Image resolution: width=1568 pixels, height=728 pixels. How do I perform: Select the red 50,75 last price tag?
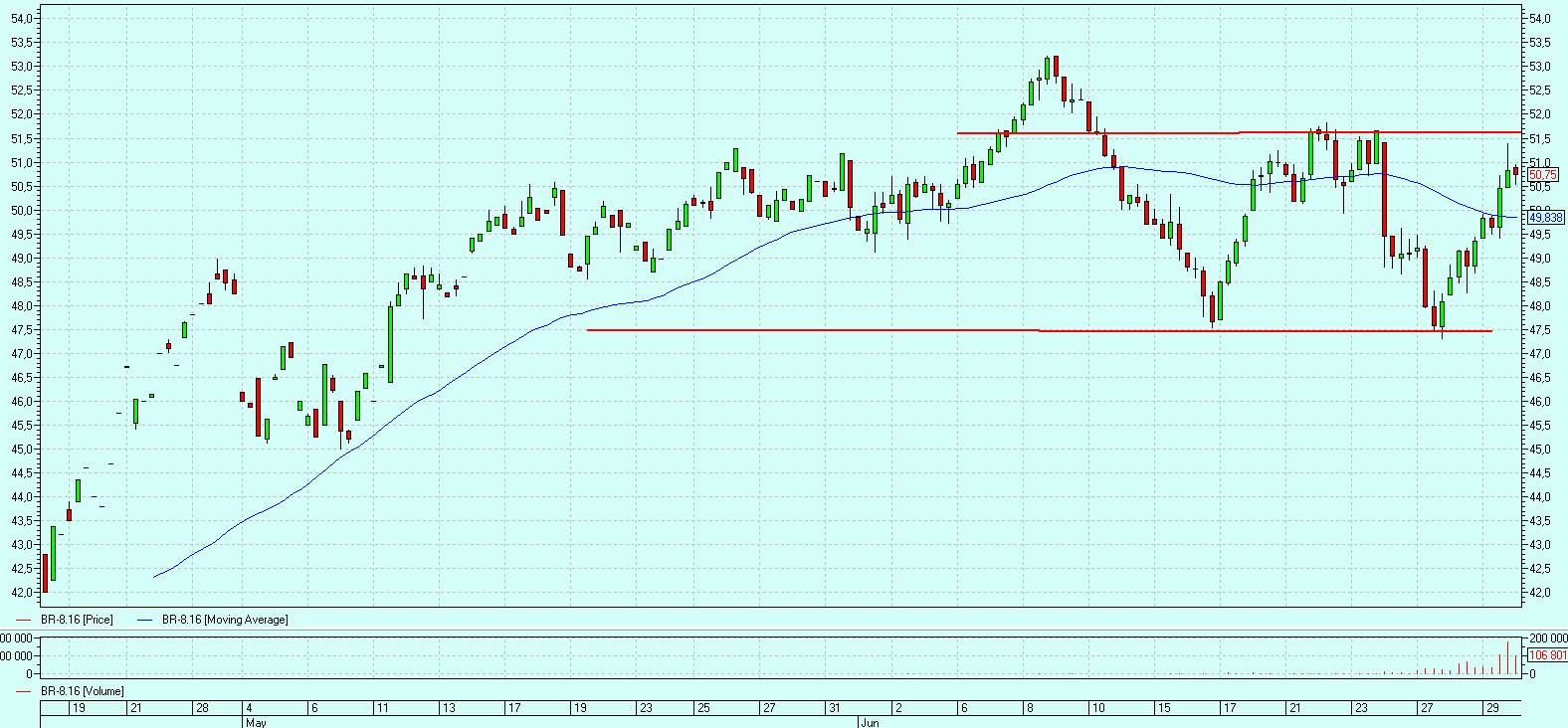1543,175
